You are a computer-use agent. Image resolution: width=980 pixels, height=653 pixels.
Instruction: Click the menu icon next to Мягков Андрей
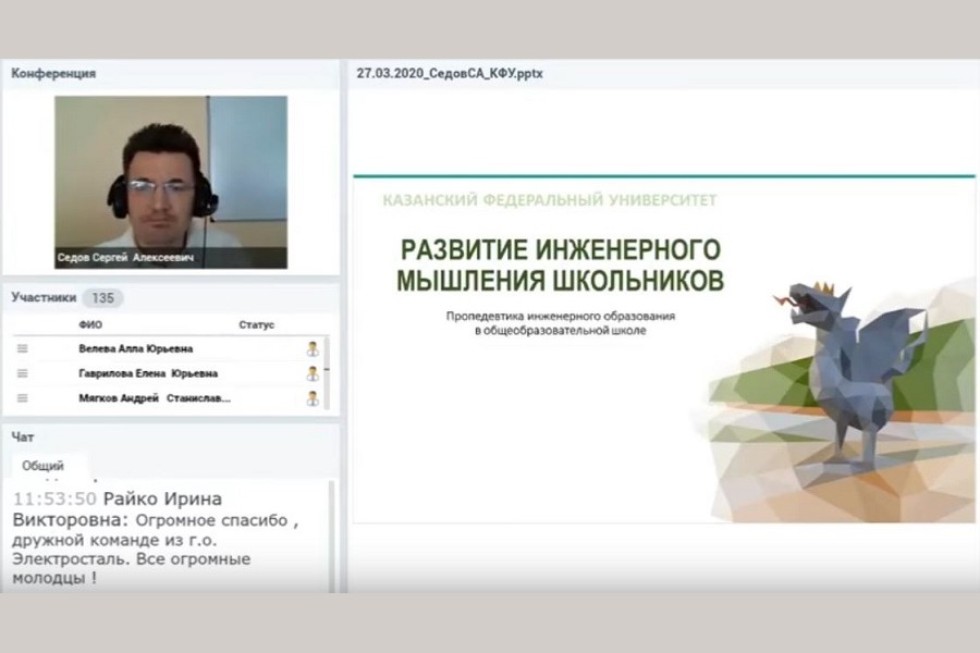(22, 398)
